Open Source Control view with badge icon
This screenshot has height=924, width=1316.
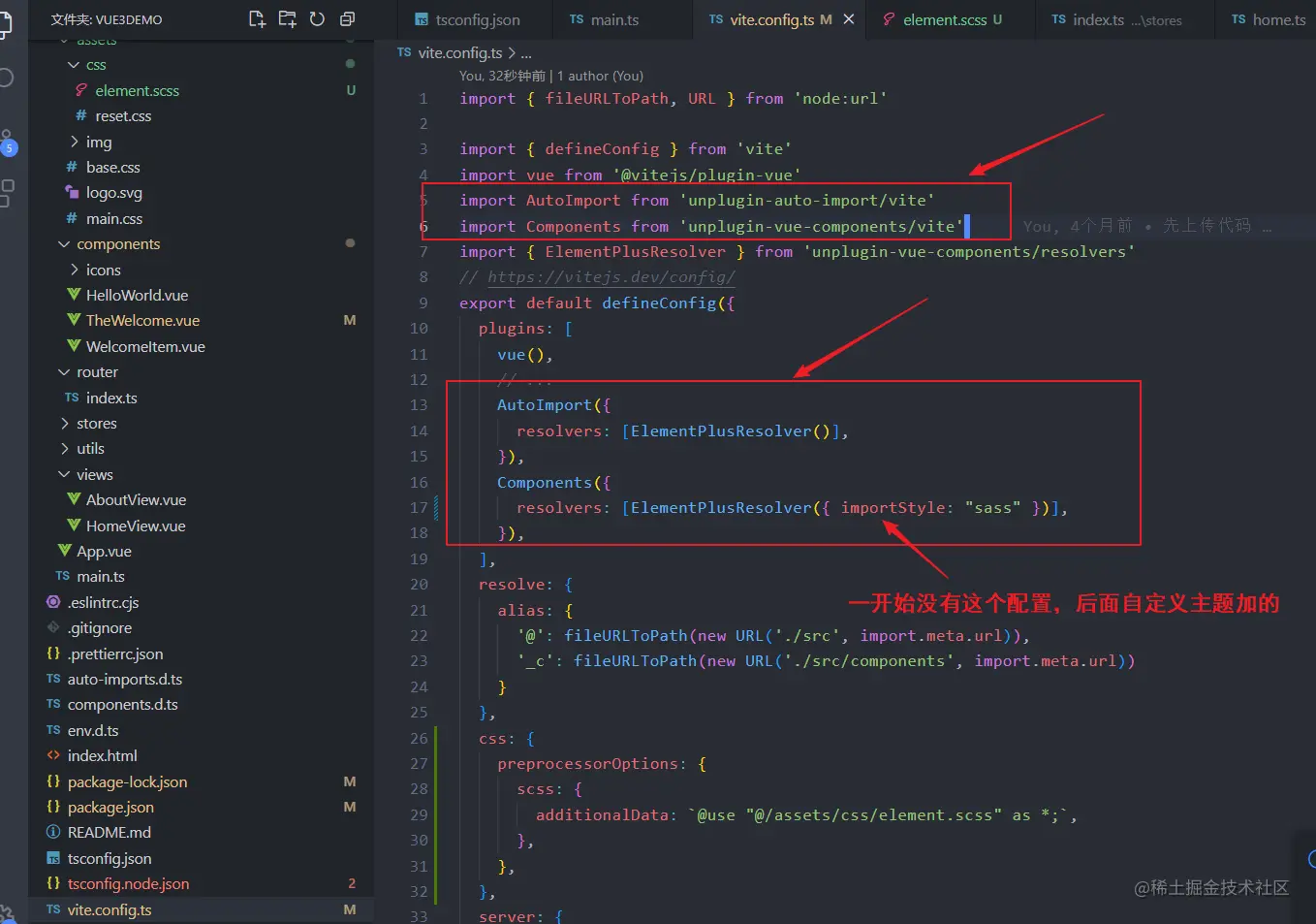click(8, 142)
